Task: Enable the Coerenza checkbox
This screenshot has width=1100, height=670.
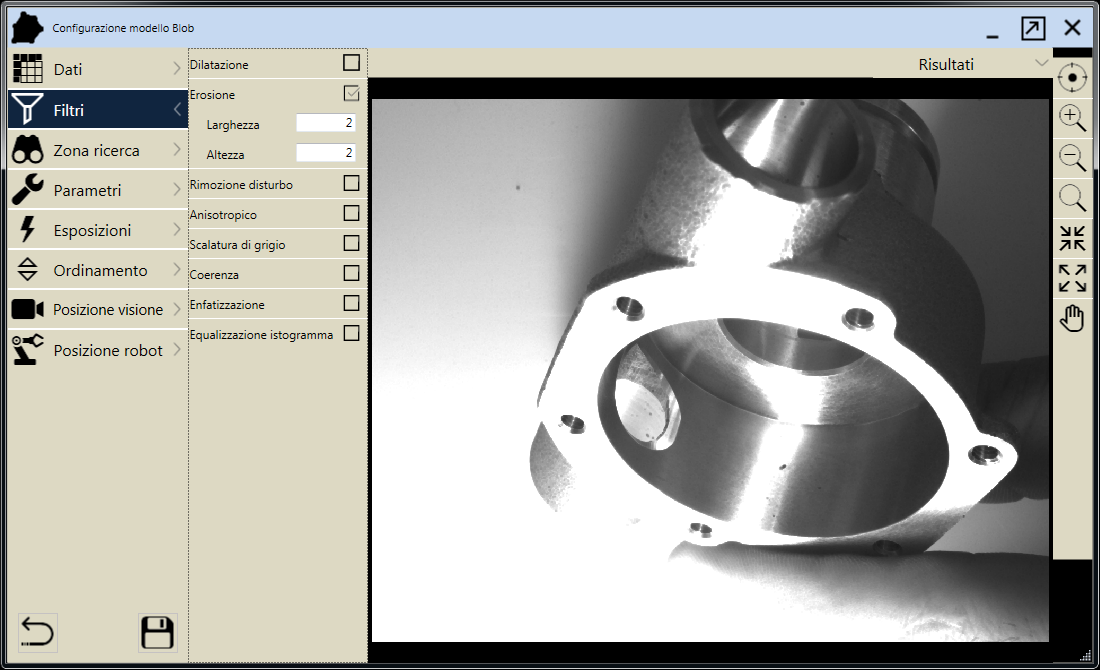Action: click(351, 273)
